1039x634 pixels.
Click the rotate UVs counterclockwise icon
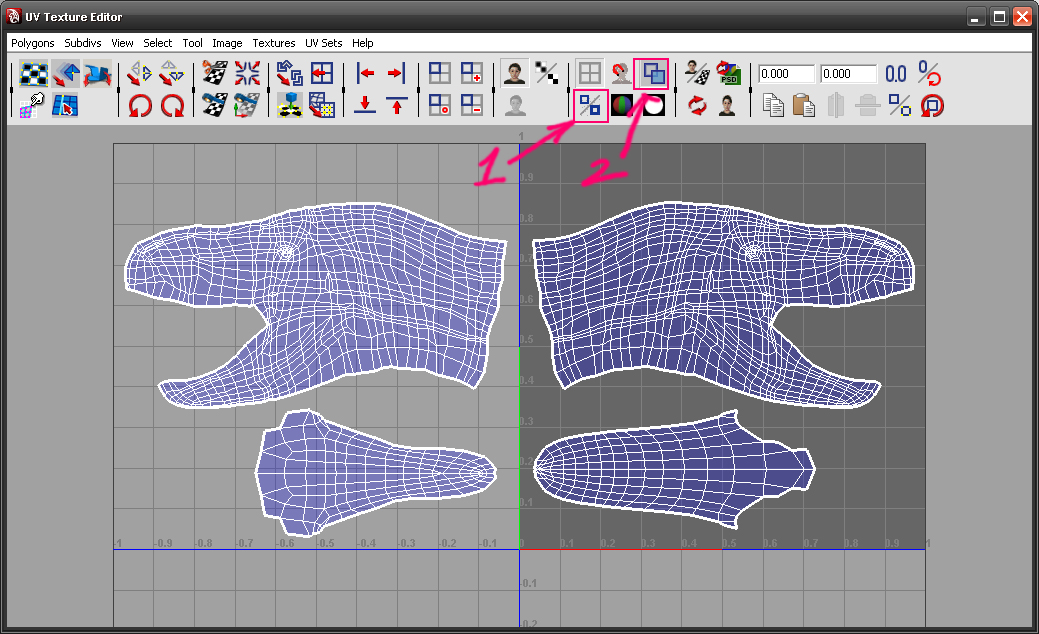(x=140, y=104)
